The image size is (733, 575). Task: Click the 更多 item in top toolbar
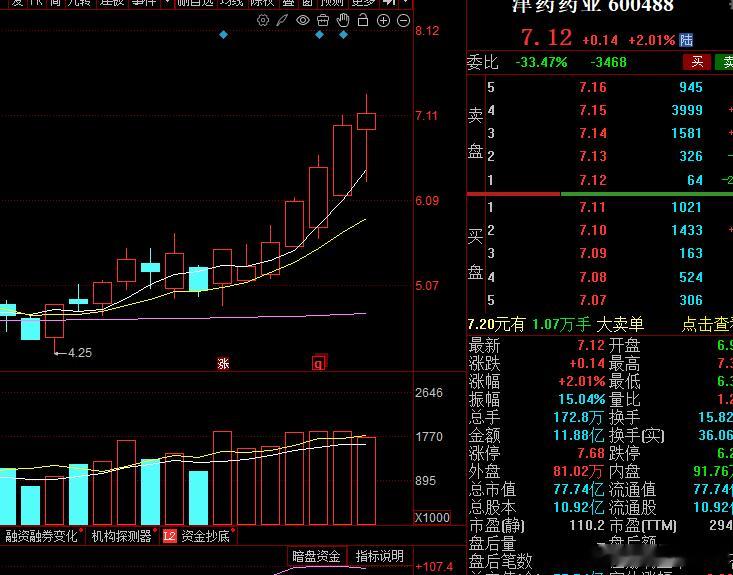click(363, 3)
